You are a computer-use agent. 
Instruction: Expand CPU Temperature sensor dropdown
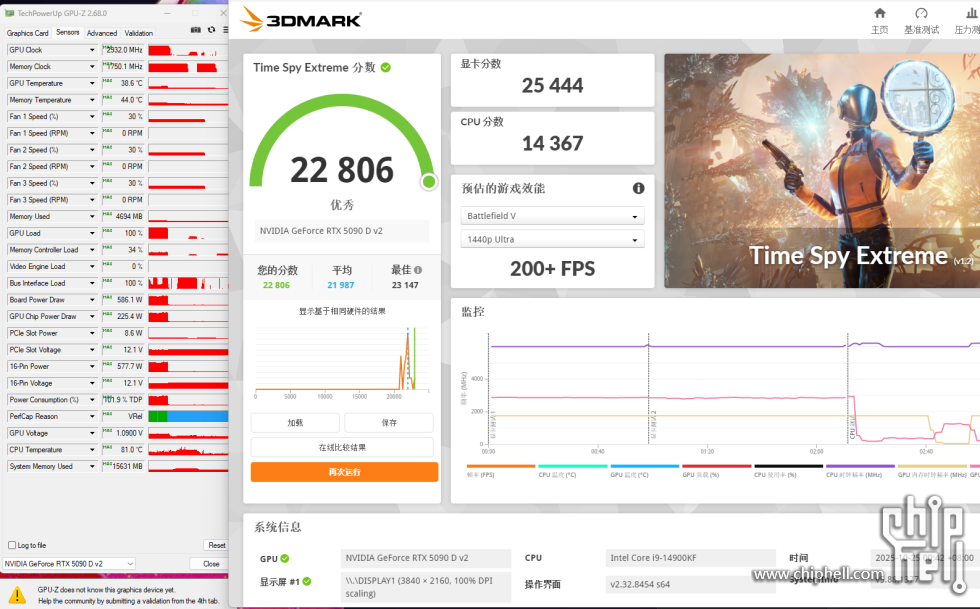tap(92, 450)
